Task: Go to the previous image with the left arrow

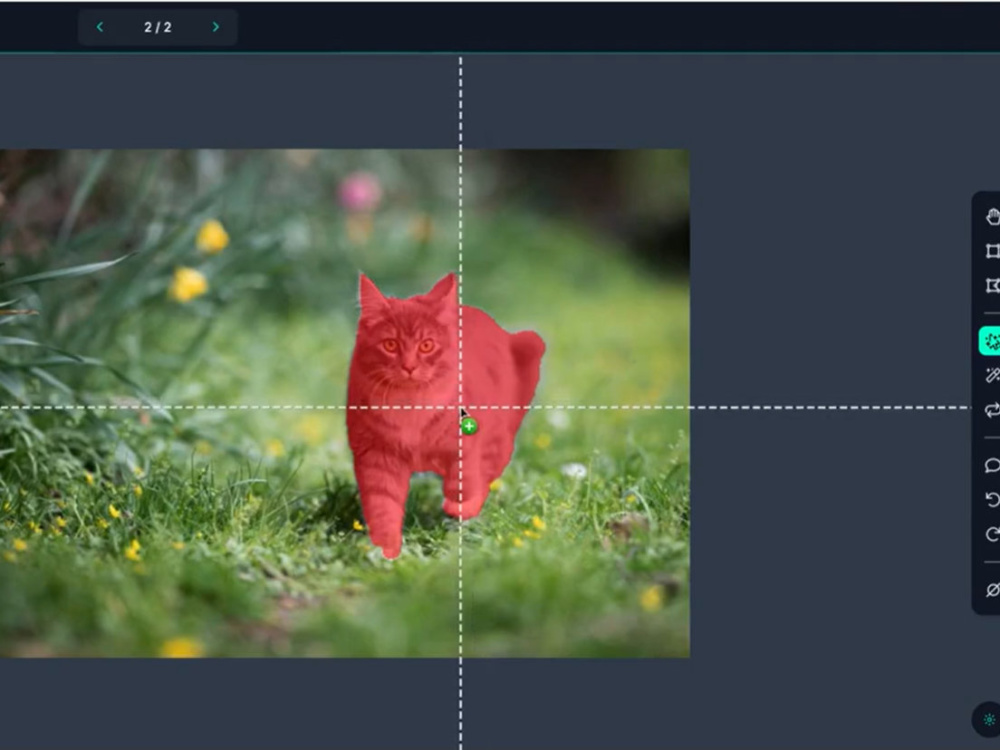Action: pyautogui.click(x=100, y=27)
